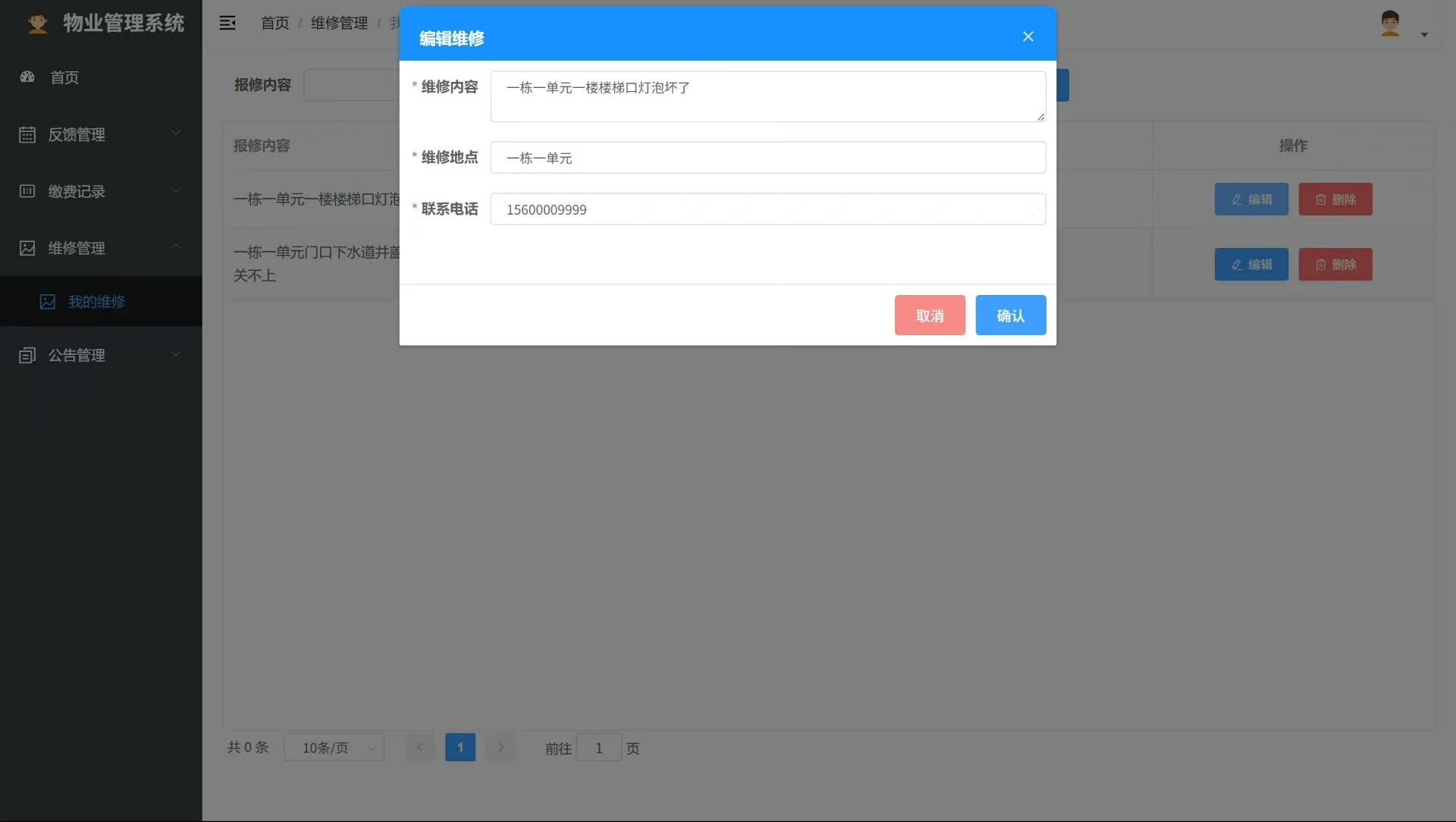
Task: Click the dashboard icon next to 首页
Action: coord(27,77)
